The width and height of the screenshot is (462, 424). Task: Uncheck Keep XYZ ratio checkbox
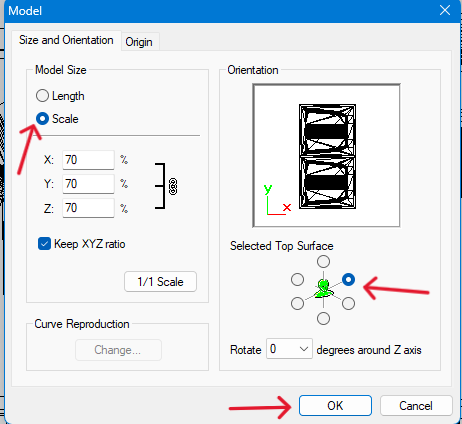pyautogui.click(x=44, y=244)
